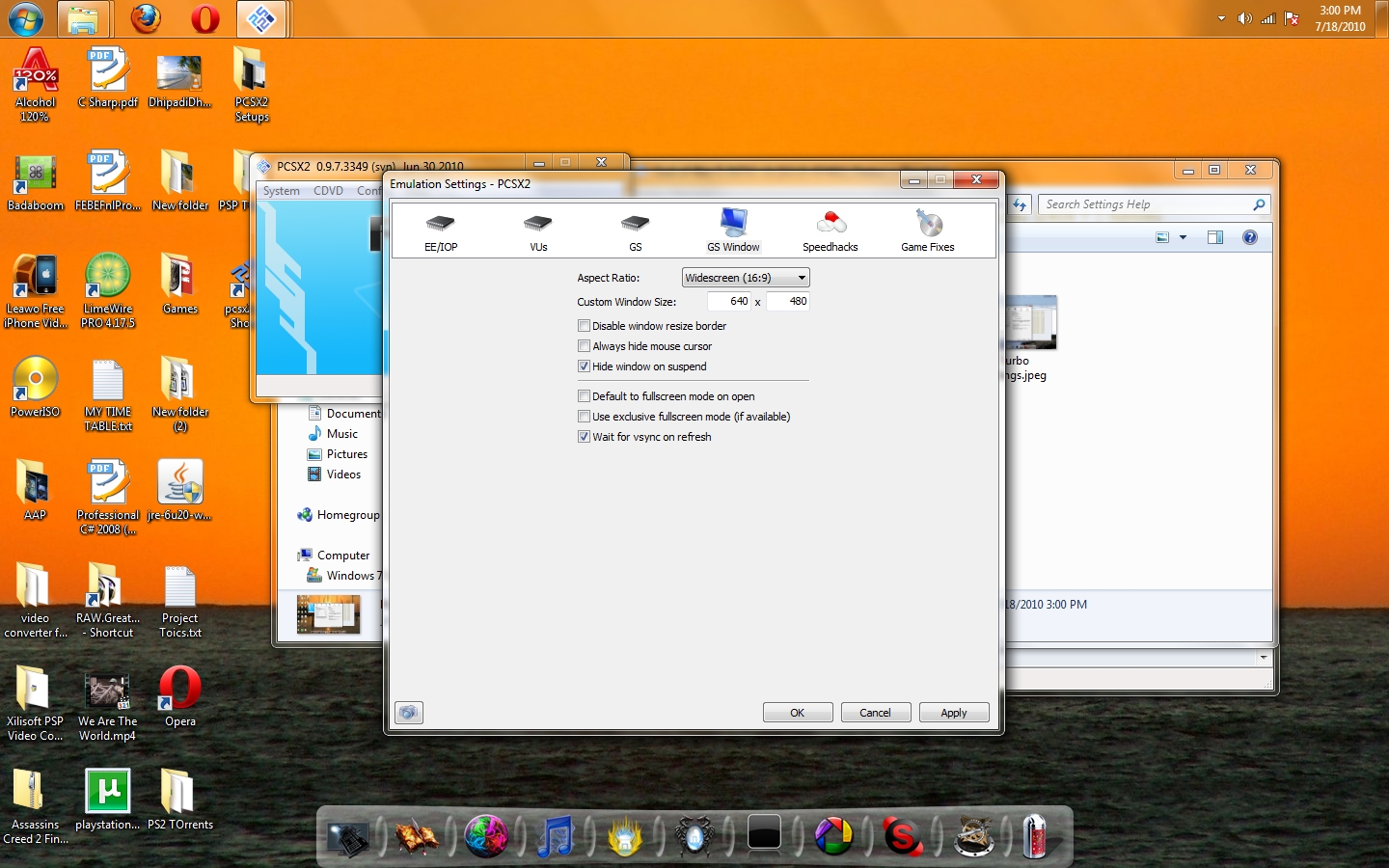1389x868 pixels.
Task: Select the playstation uTorrent file icon
Action: point(108,800)
